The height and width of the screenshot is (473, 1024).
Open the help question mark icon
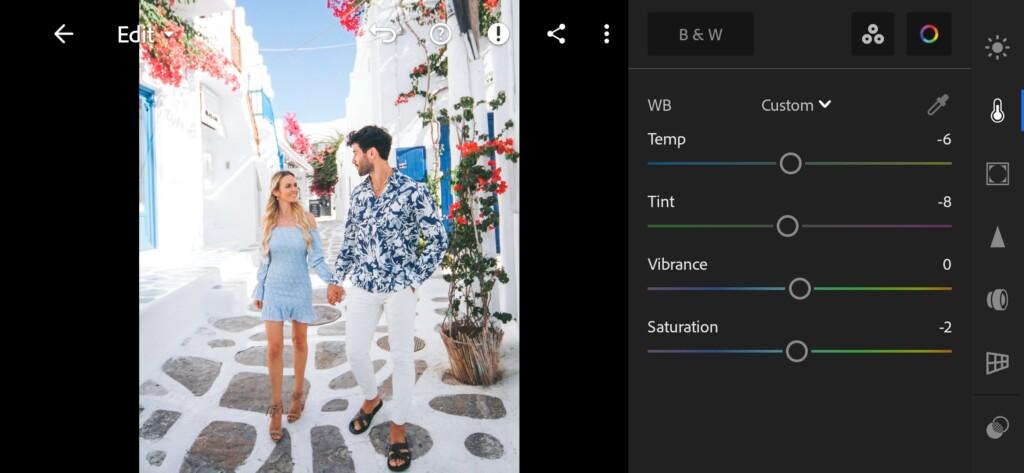point(441,34)
